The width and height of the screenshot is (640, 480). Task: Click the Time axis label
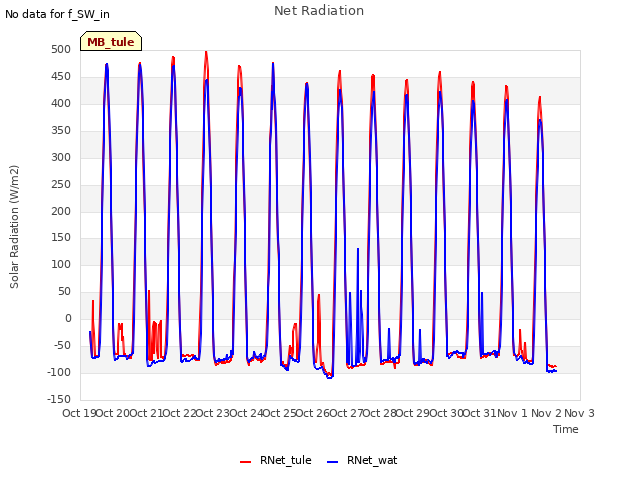click(565, 429)
